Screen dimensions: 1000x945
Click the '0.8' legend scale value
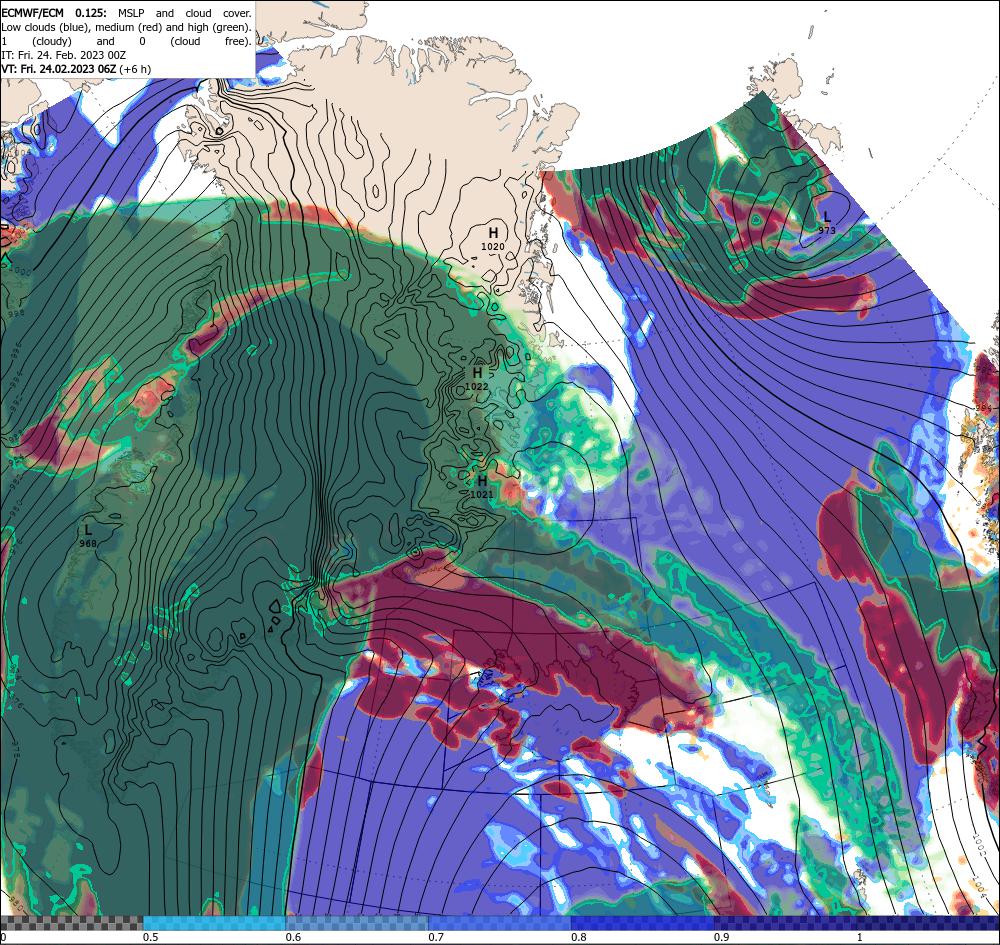[579, 937]
